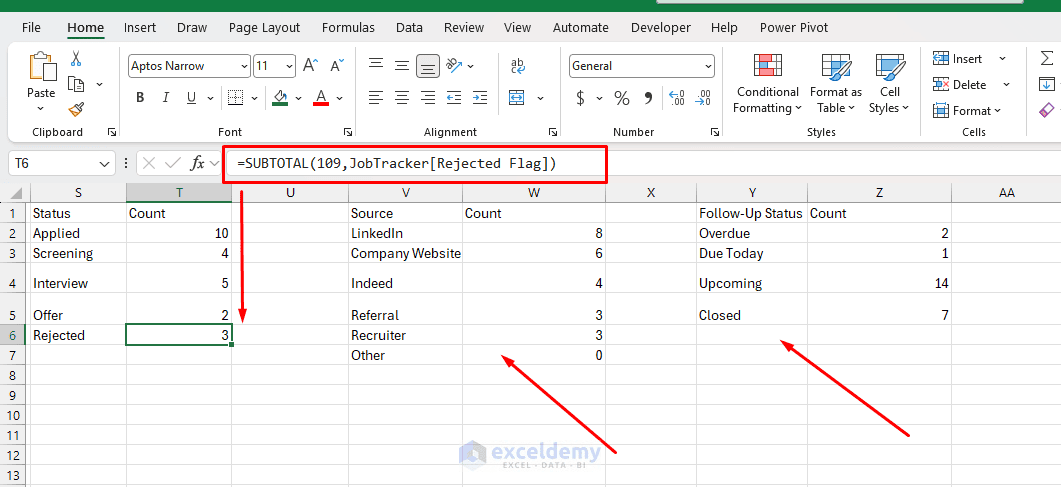The height and width of the screenshot is (487, 1061).
Task: Open Number format dialog launcher
Action: (714, 132)
